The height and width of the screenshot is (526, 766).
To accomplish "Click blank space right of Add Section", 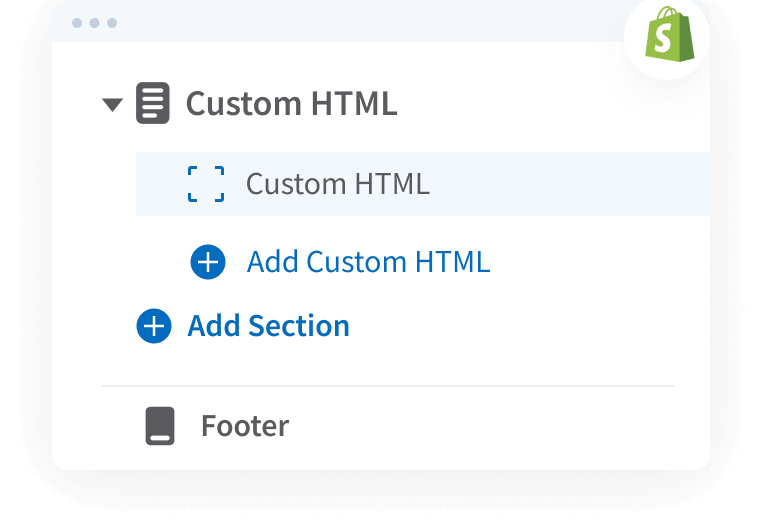I will click(520, 326).
